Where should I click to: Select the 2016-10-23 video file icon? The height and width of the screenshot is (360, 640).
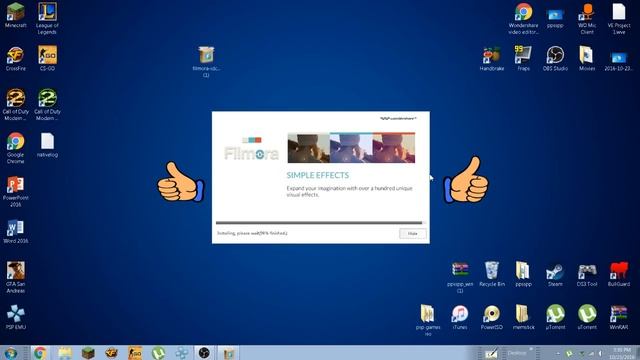[x=619, y=62]
